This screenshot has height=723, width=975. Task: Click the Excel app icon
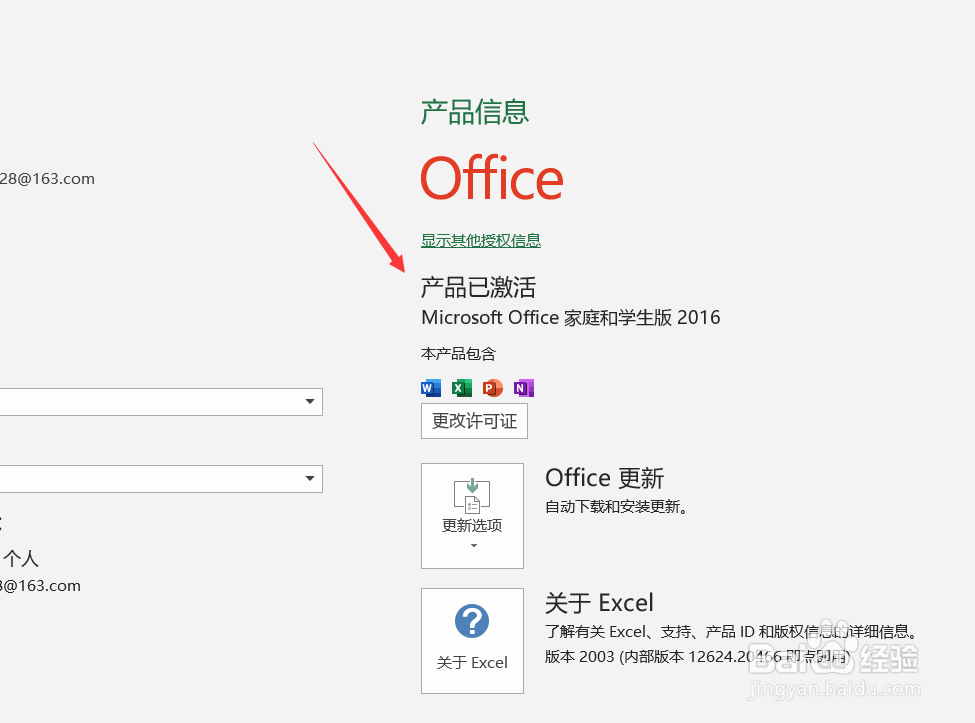click(461, 388)
